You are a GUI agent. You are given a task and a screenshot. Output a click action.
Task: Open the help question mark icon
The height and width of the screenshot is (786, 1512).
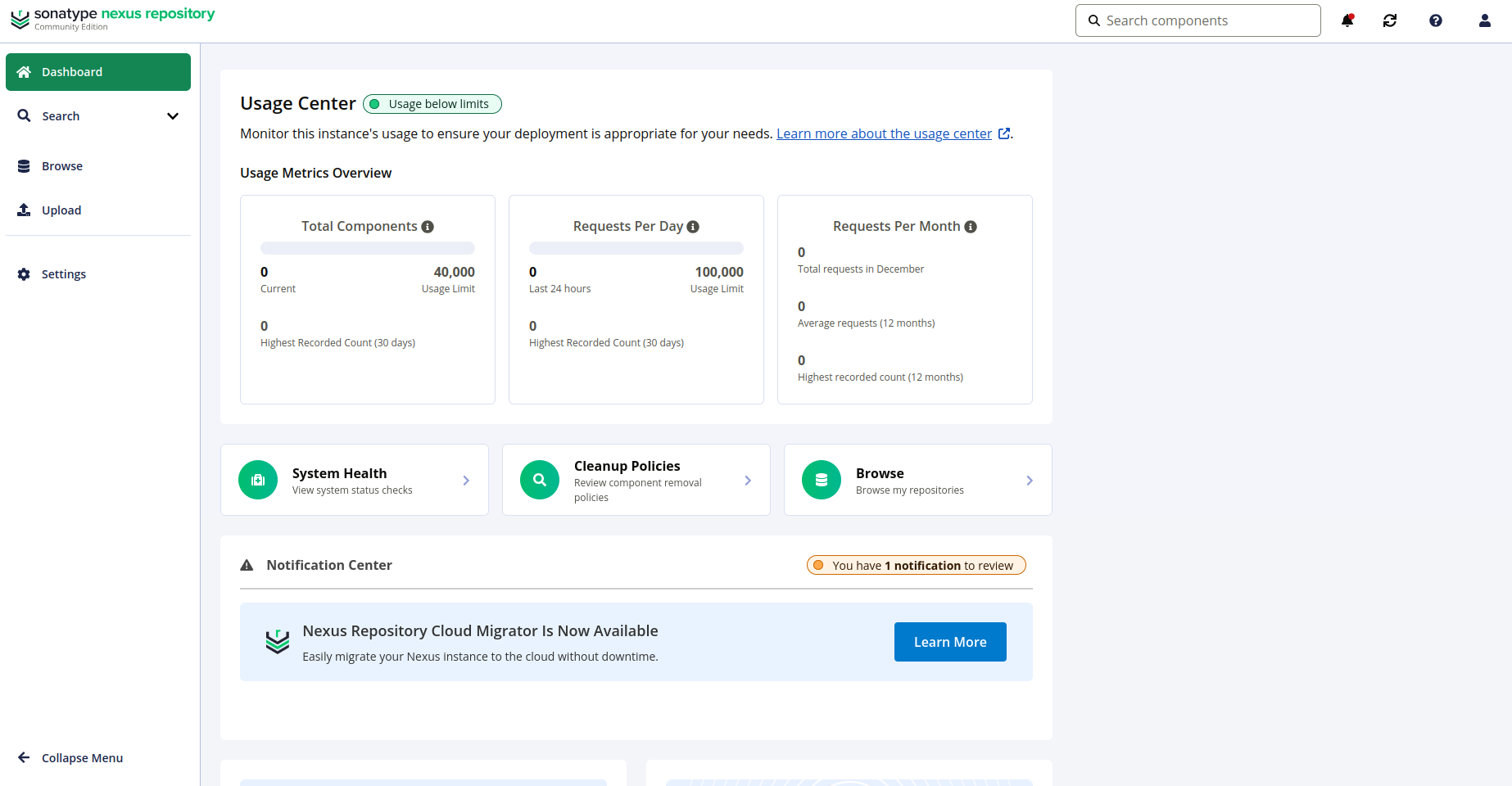[x=1436, y=21]
